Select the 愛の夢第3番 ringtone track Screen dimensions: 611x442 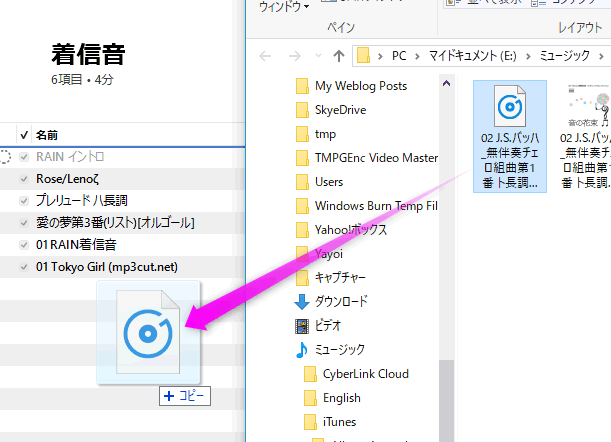point(115,222)
